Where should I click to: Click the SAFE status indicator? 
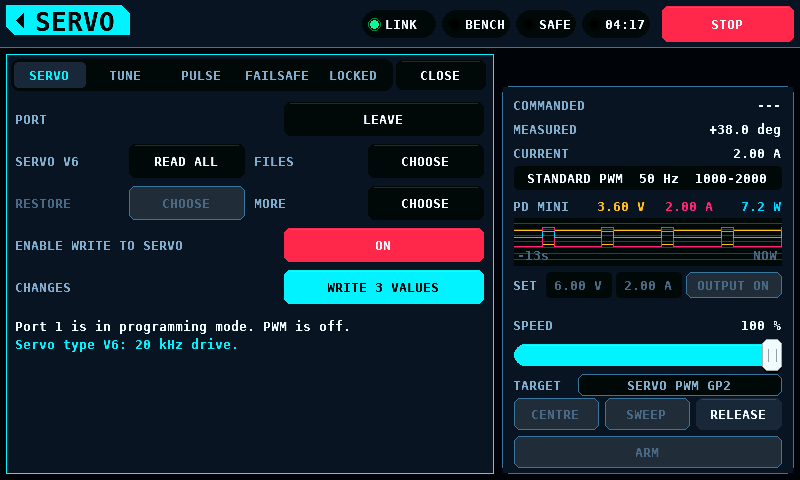(545, 24)
